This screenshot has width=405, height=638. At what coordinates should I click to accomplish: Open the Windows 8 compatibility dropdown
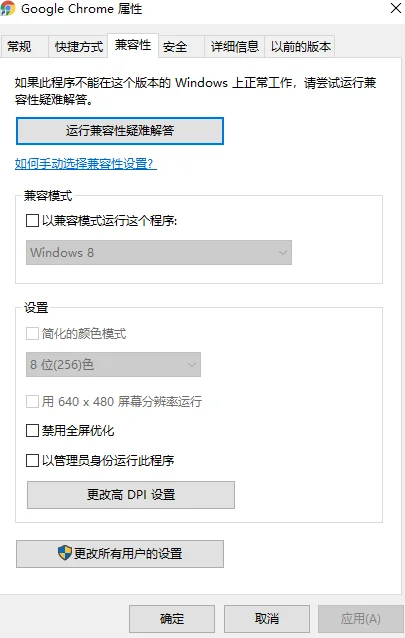(x=159, y=253)
